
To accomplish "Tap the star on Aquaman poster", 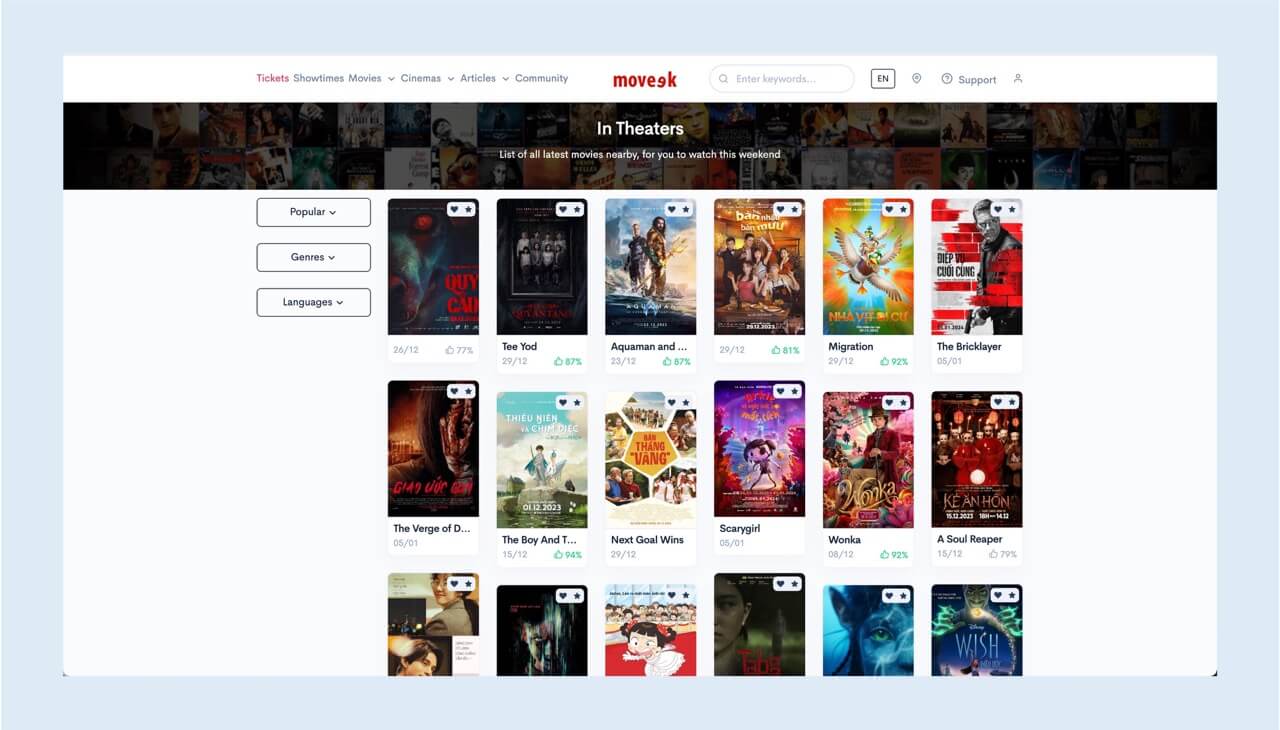I will coord(685,210).
